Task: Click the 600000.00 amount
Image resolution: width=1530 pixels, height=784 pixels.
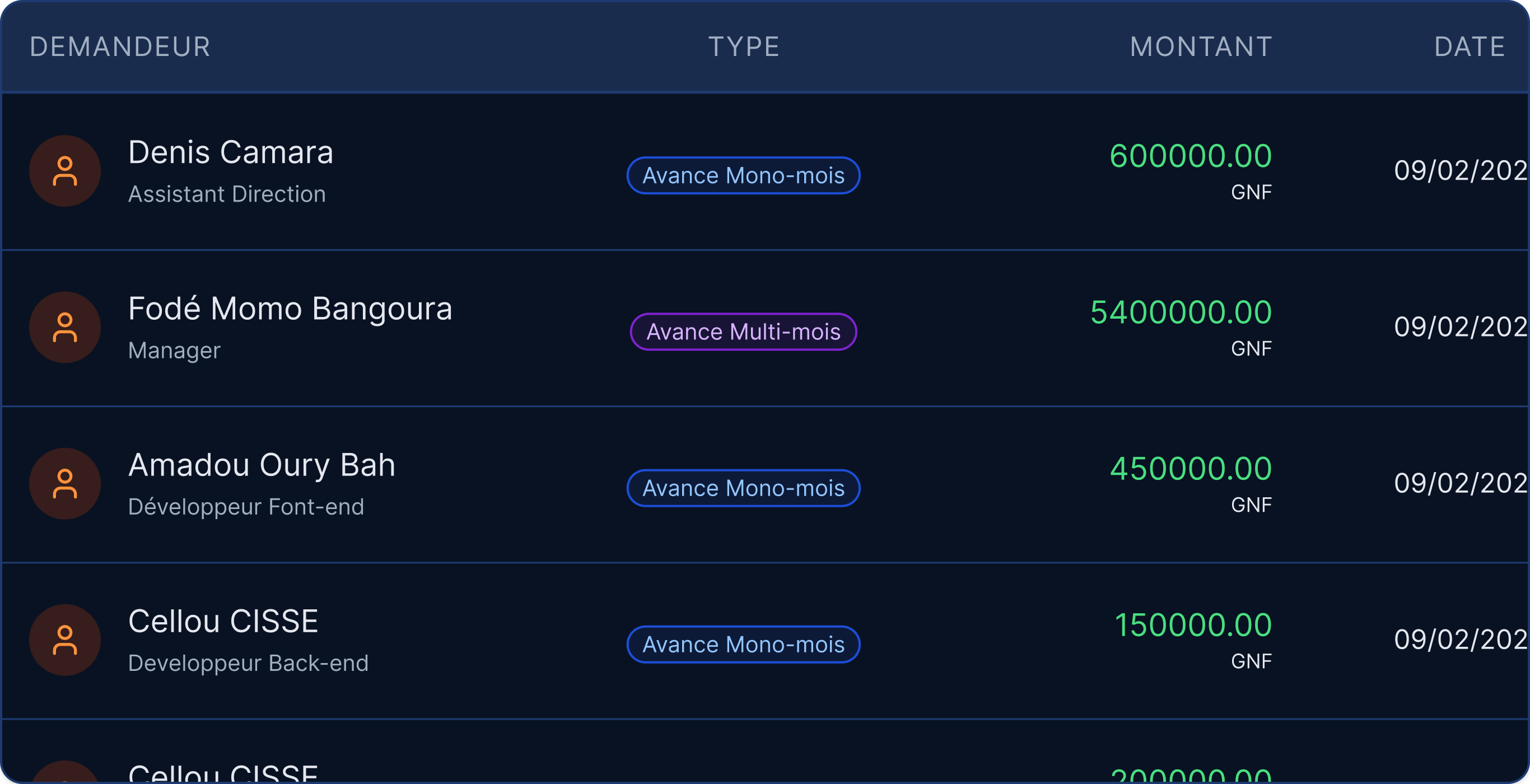Action: [x=1190, y=156]
